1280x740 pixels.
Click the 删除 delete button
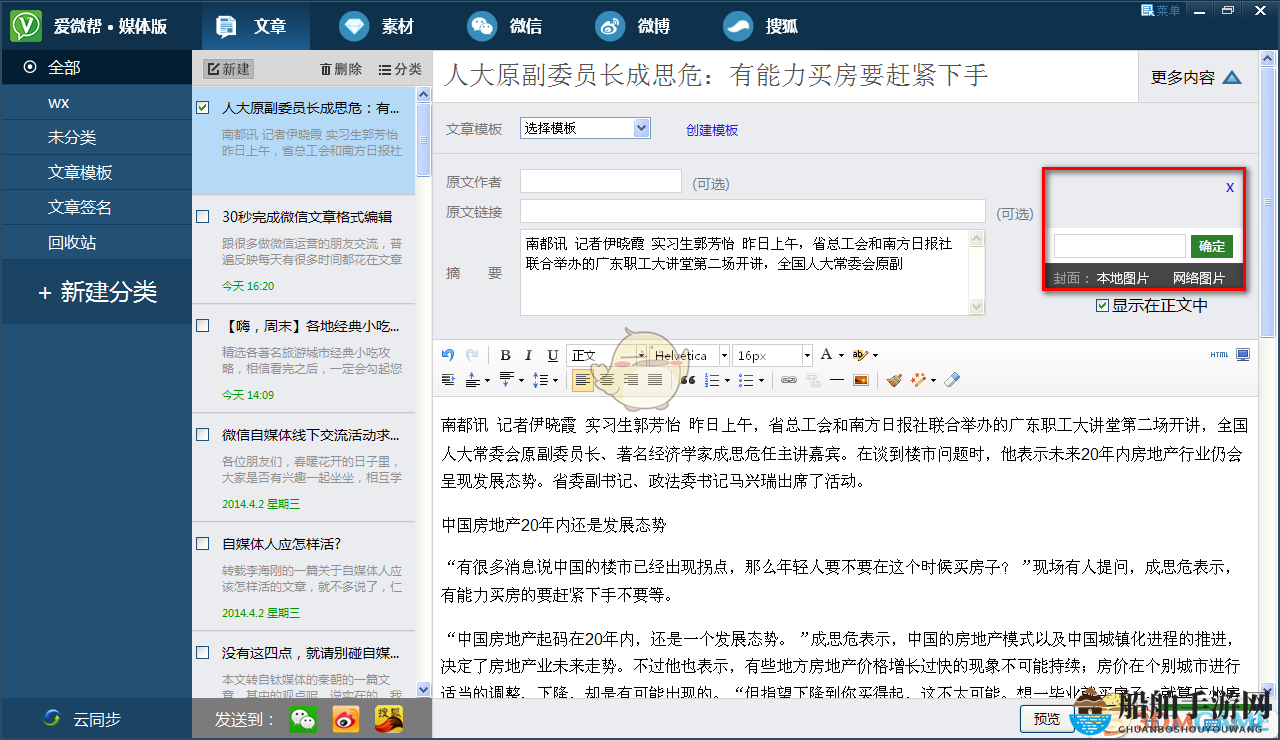tap(341, 69)
